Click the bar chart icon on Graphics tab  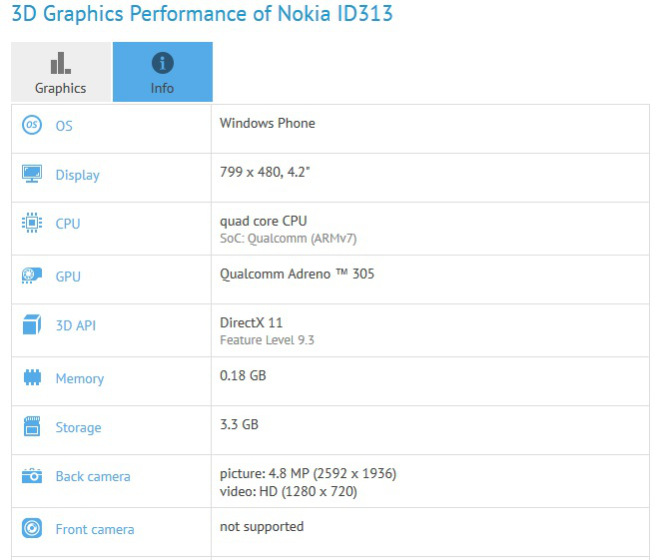60,64
